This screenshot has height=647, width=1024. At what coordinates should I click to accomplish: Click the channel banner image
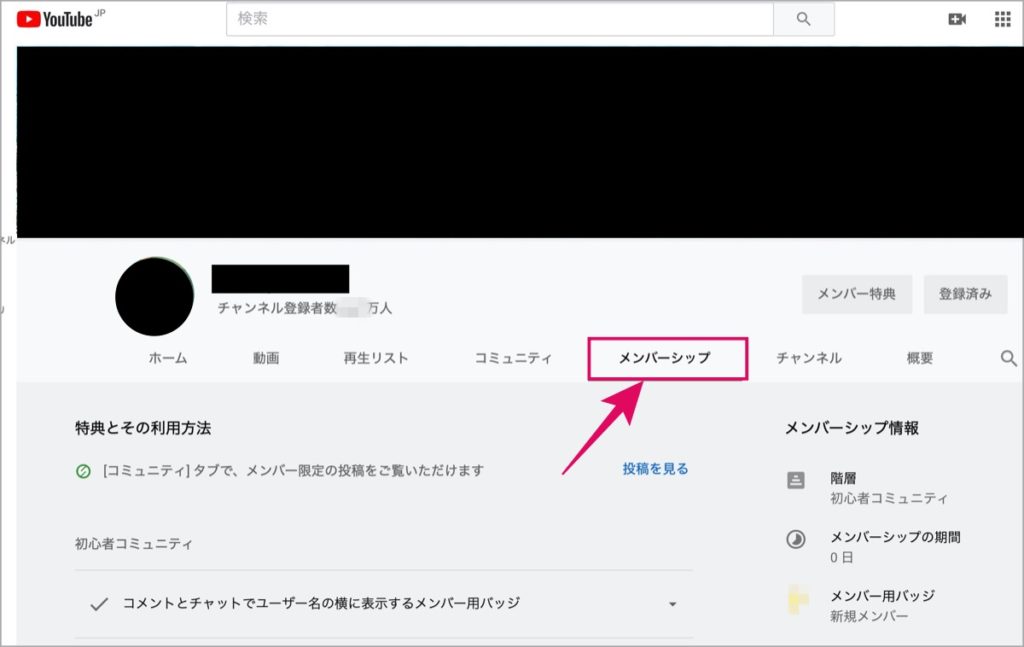pos(520,142)
